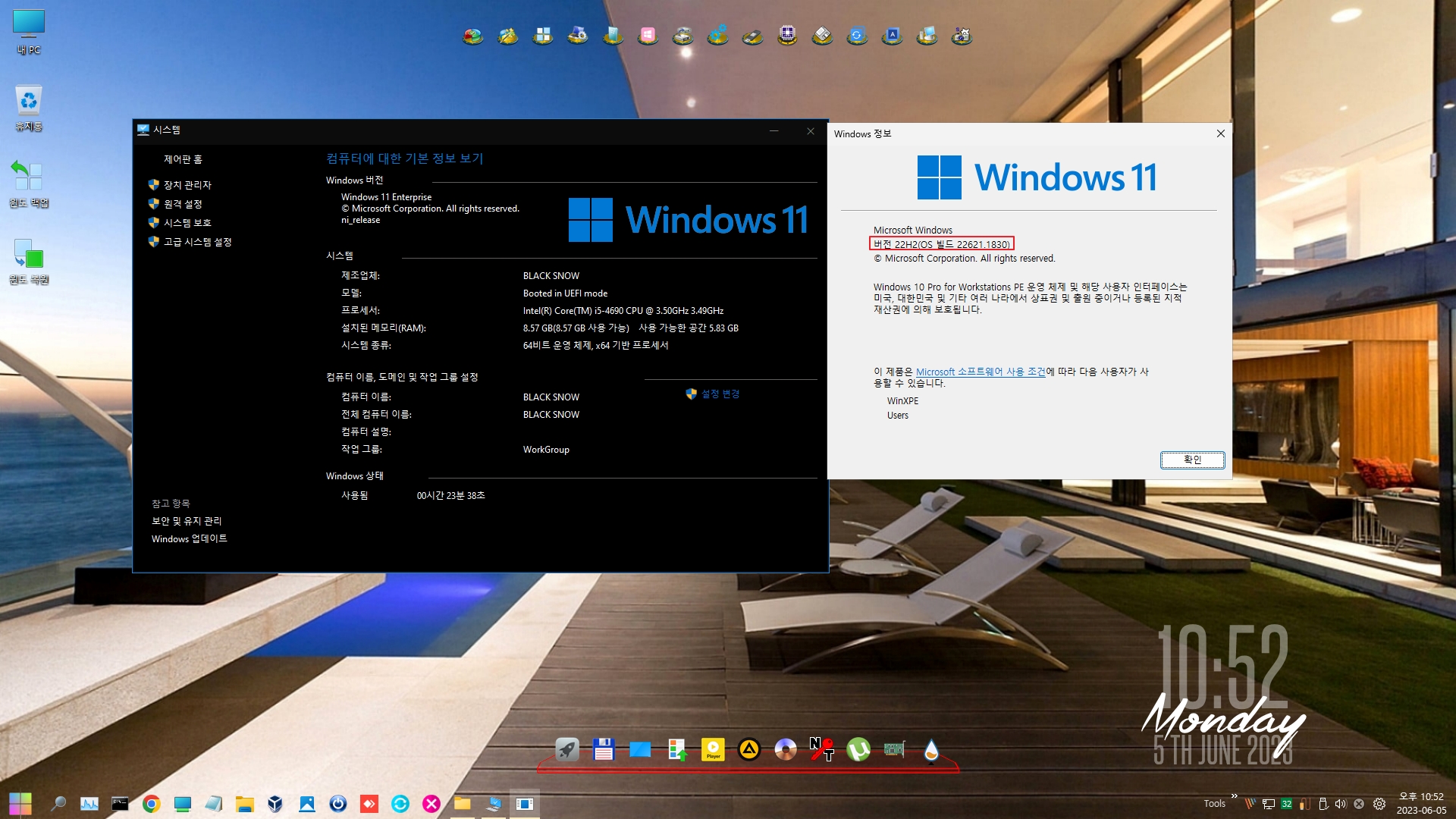Go to 제어판 홈 in System window

coord(183,159)
